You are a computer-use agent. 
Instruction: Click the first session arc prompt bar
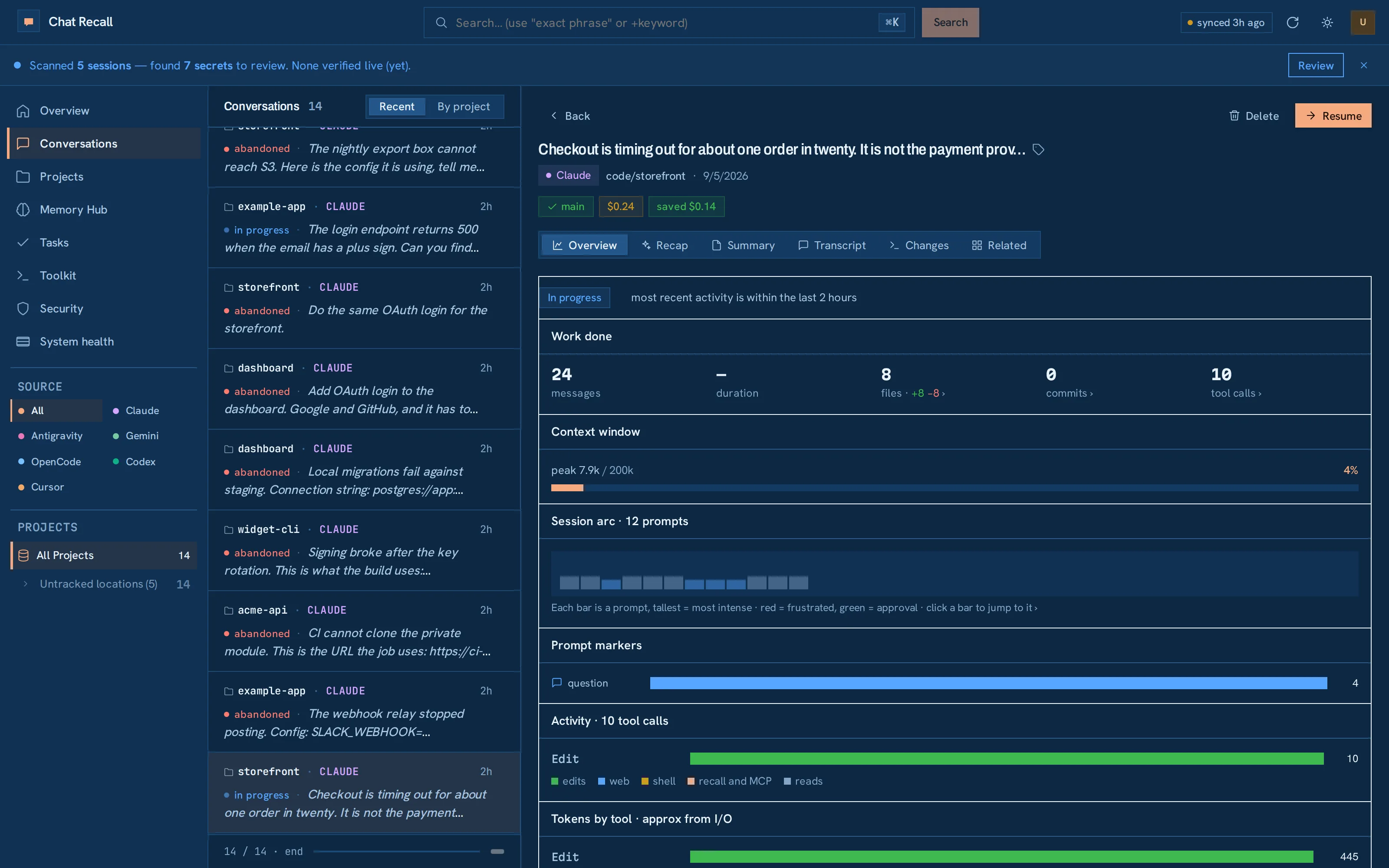coord(569,583)
